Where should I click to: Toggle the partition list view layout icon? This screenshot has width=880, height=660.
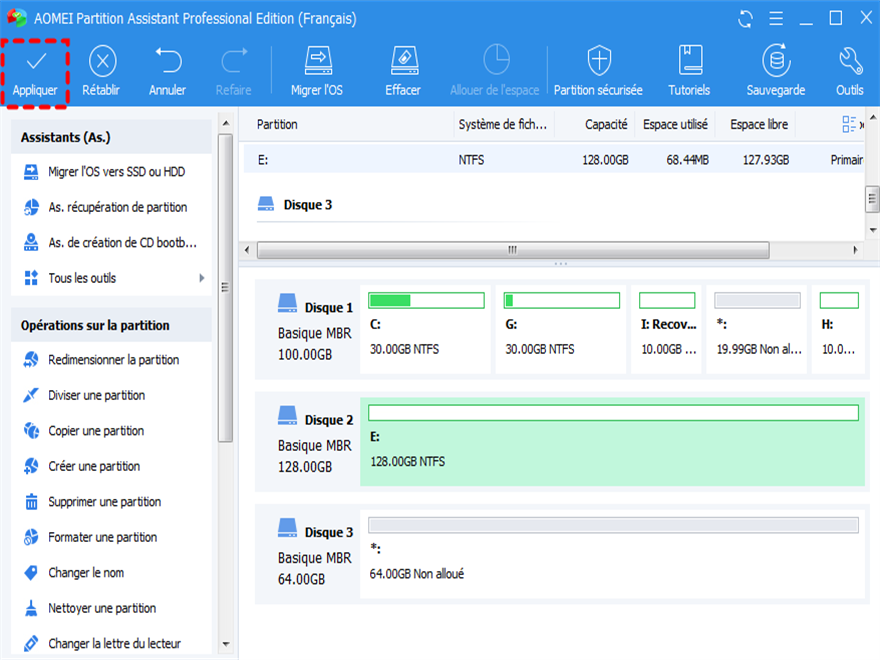pyautogui.click(x=850, y=124)
